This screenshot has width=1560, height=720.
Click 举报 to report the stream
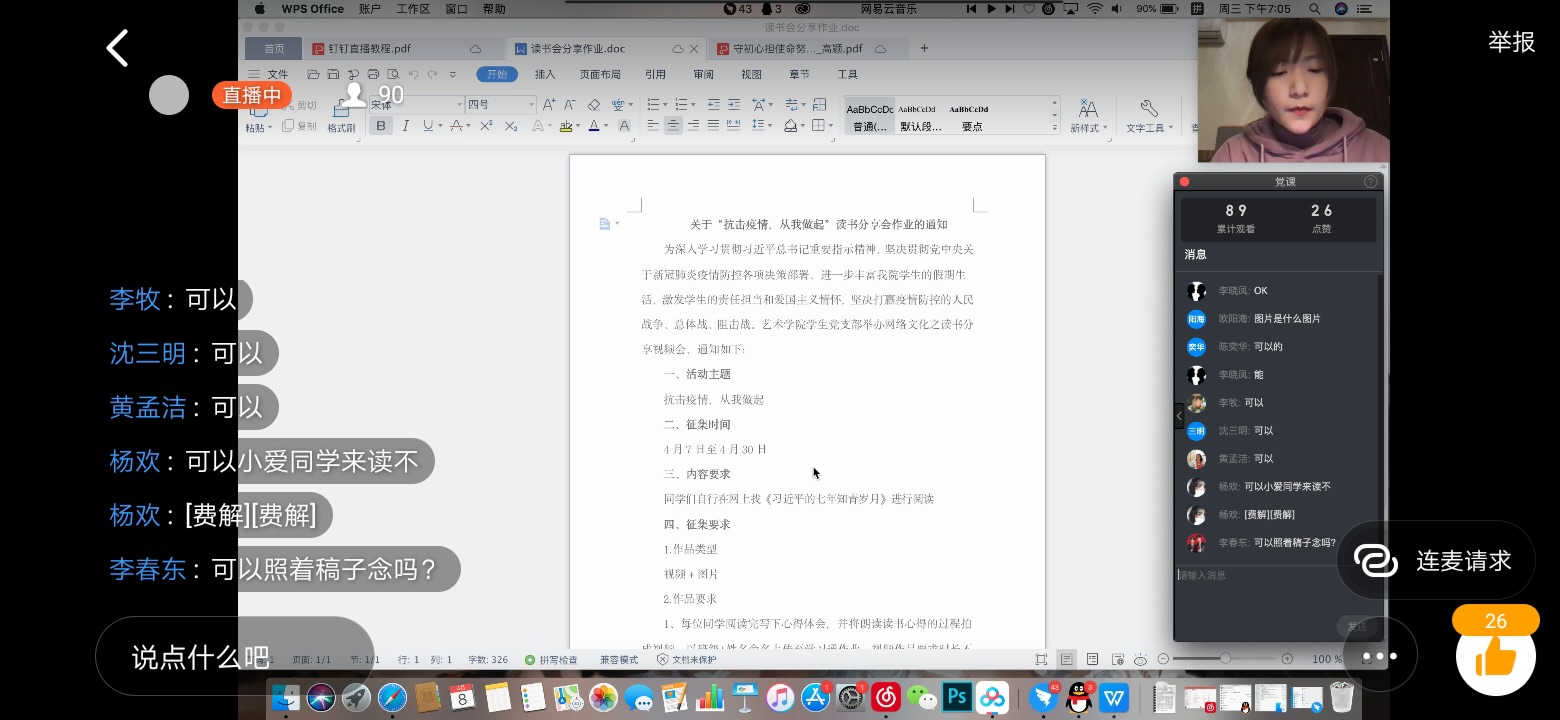pyautogui.click(x=1511, y=42)
